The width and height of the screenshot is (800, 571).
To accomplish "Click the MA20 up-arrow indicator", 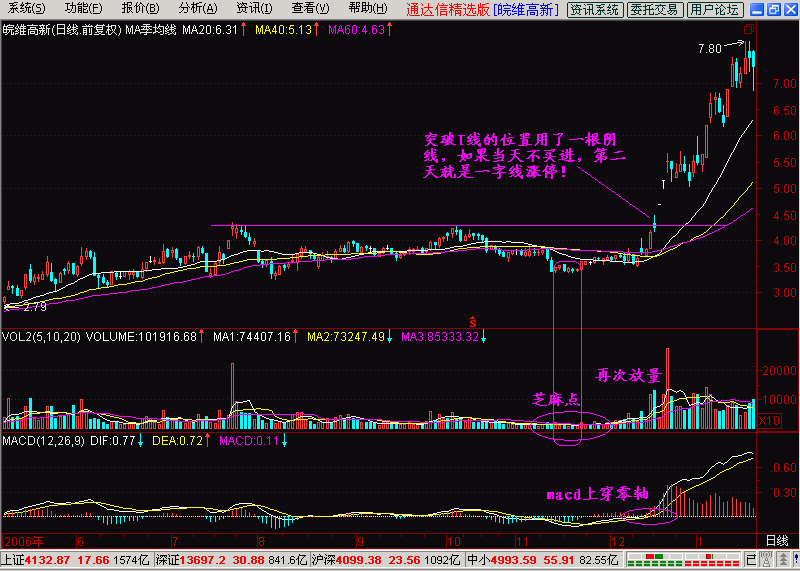I will (x=243, y=30).
